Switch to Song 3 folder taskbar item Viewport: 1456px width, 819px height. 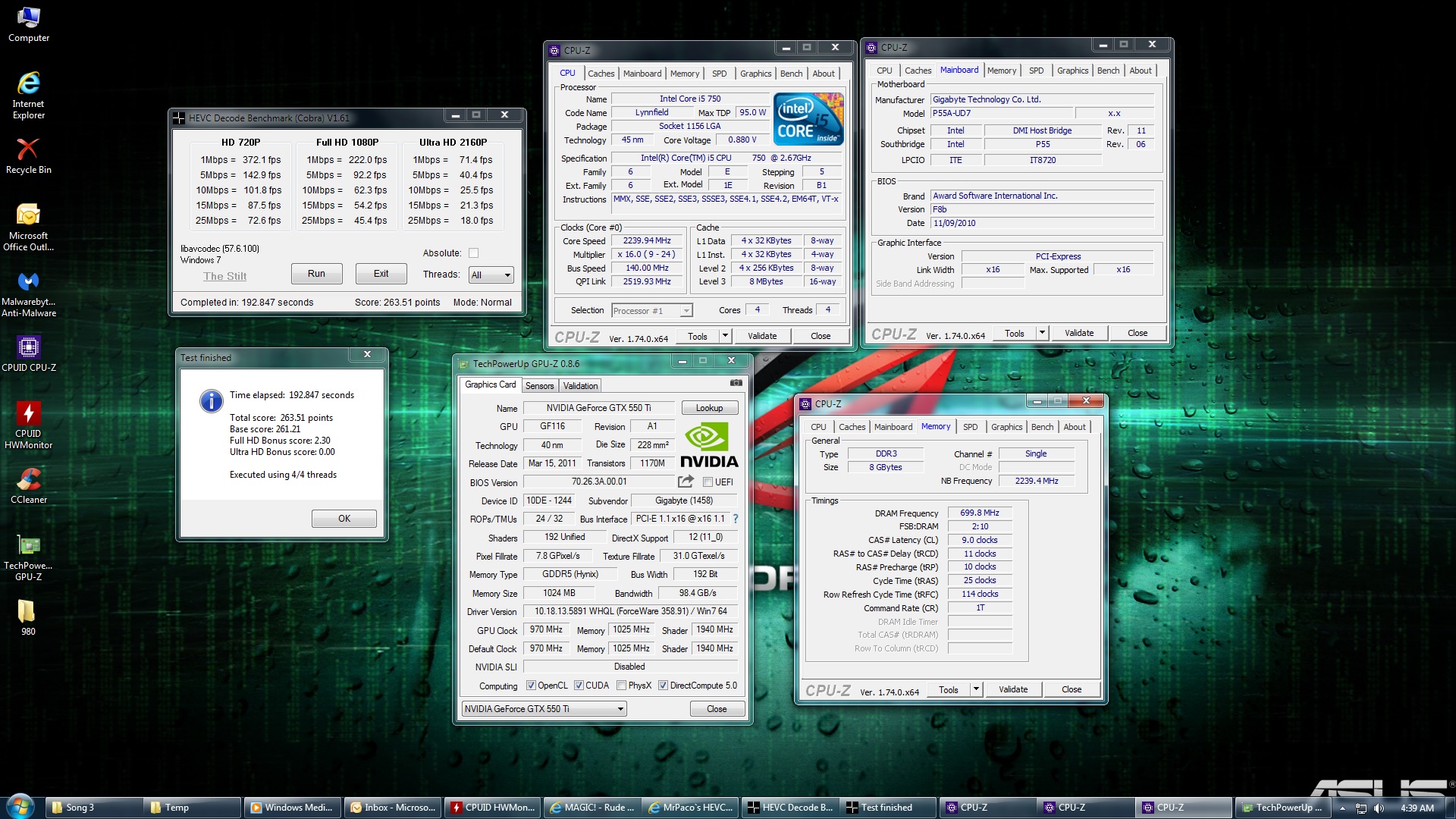tap(93, 808)
